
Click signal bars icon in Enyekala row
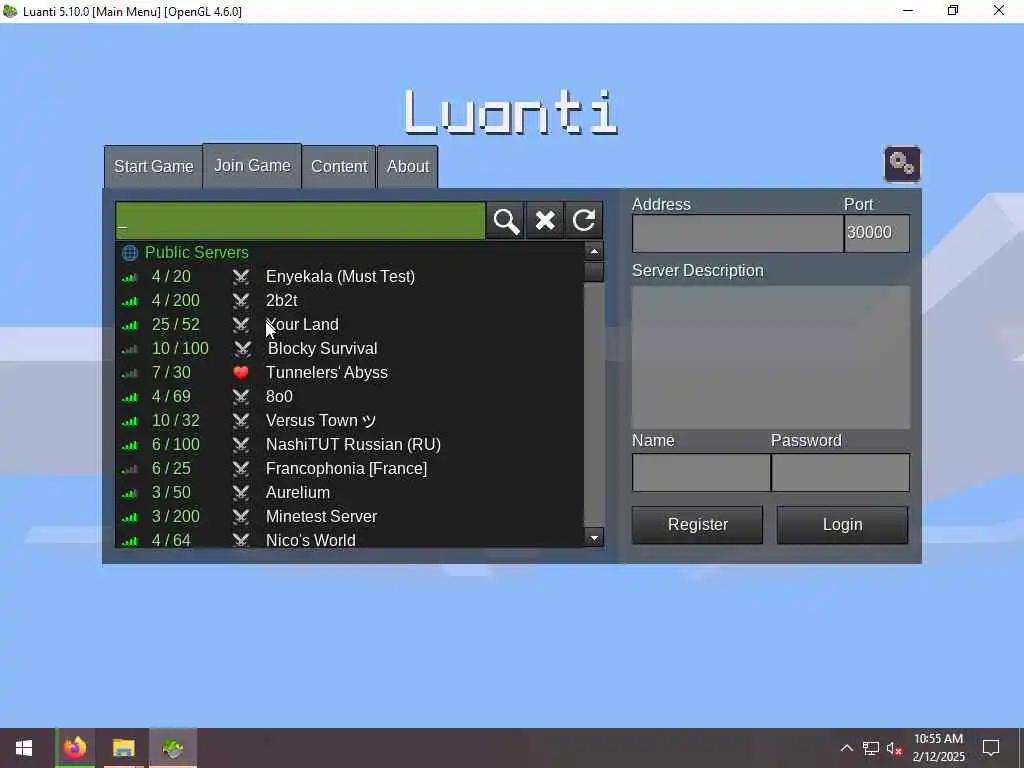pyautogui.click(x=130, y=278)
